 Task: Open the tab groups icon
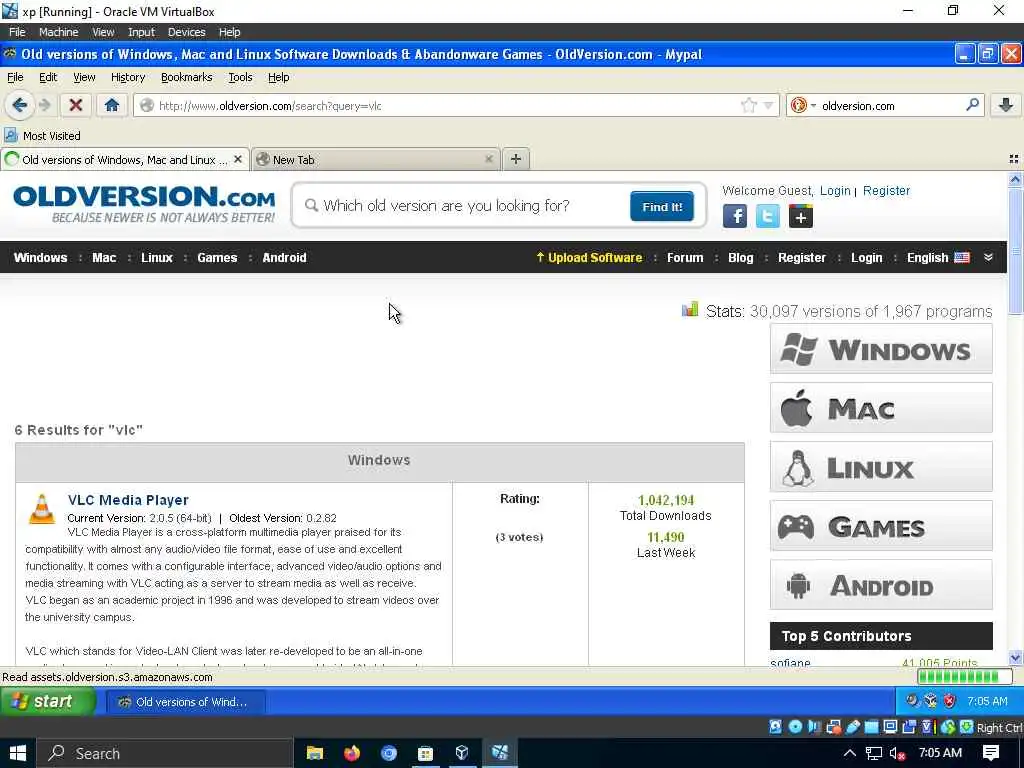1014,159
